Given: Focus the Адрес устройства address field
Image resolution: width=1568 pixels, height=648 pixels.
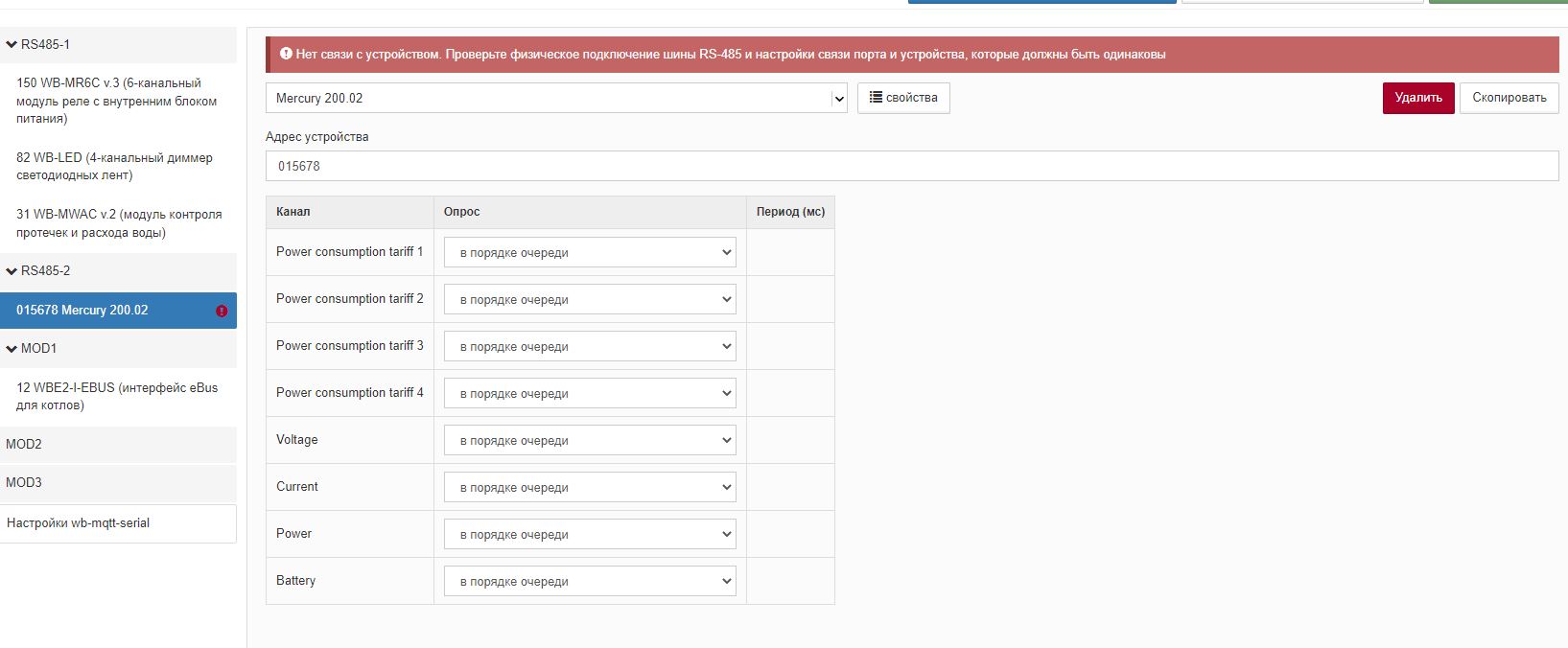Looking at the screenshot, I should coord(912,166).
